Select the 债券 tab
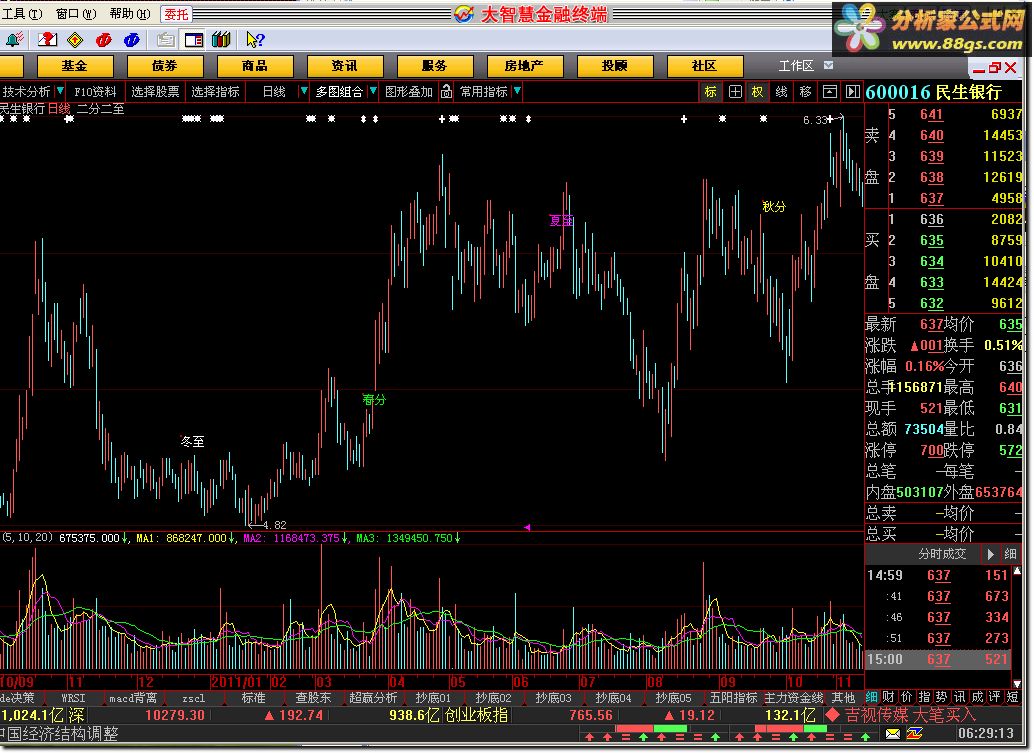 [164, 66]
